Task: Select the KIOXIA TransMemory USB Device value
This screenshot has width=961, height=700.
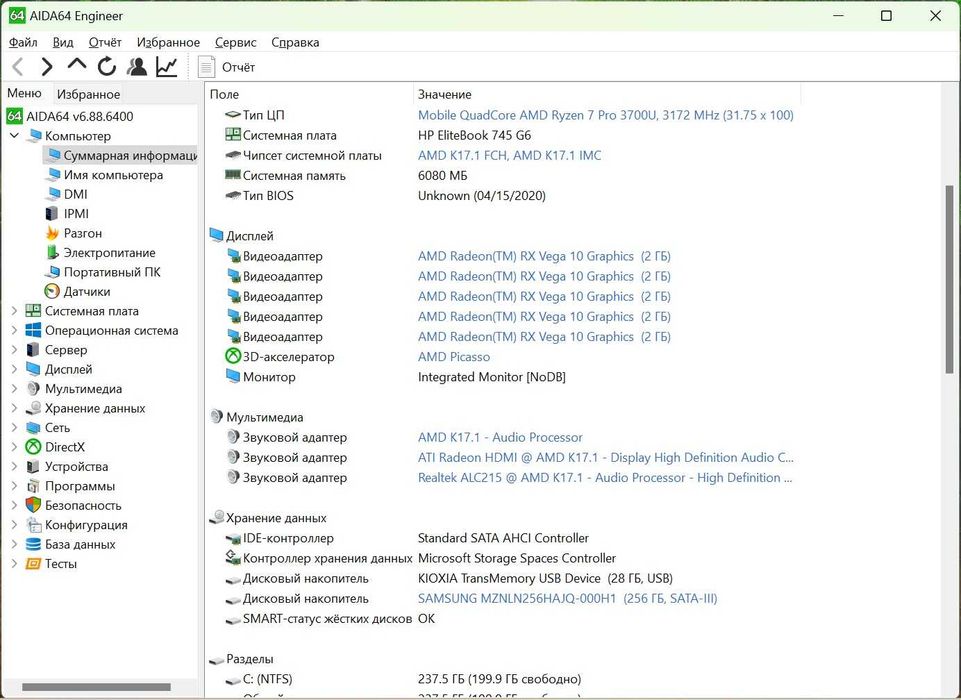Action: (545, 578)
